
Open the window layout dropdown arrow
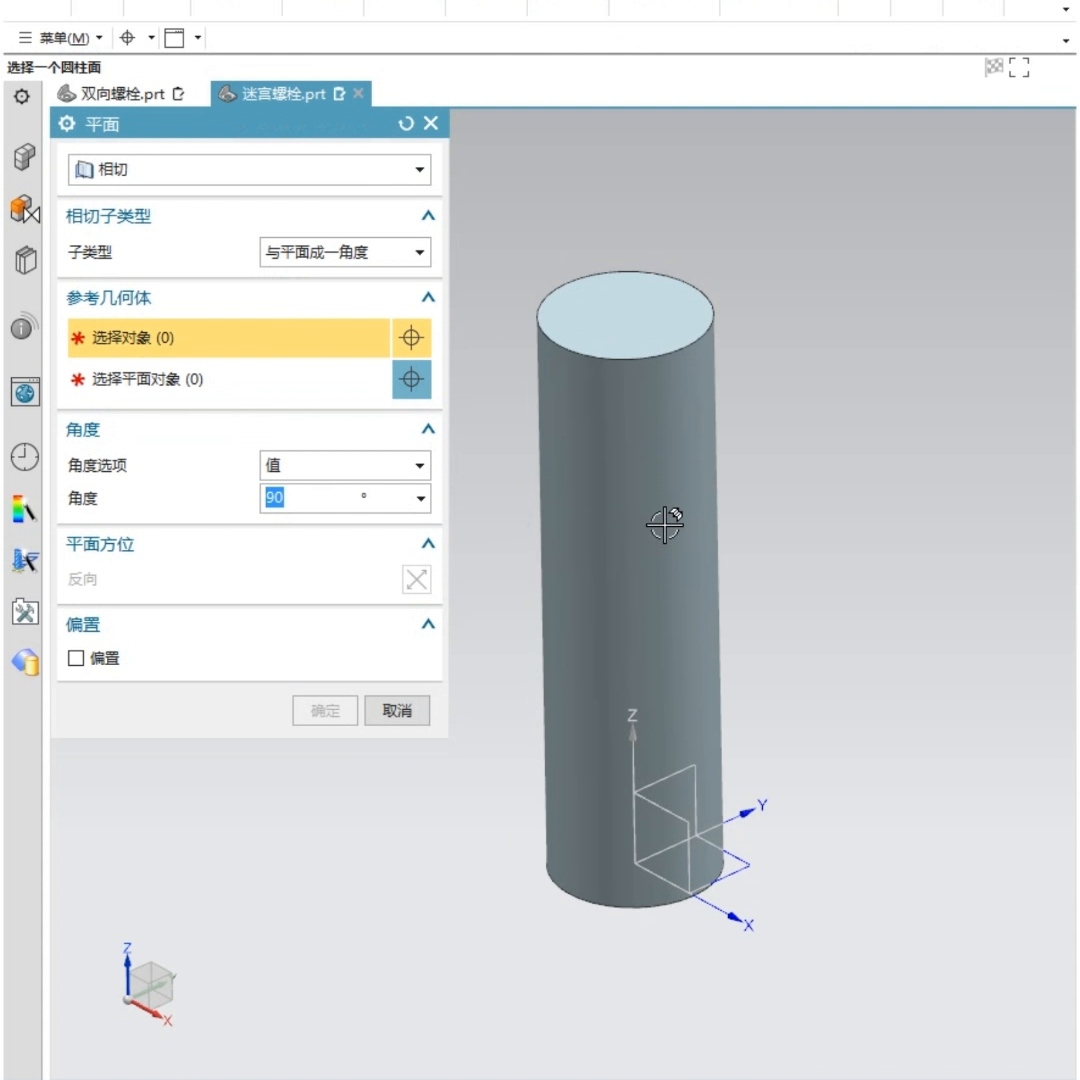(x=198, y=38)
